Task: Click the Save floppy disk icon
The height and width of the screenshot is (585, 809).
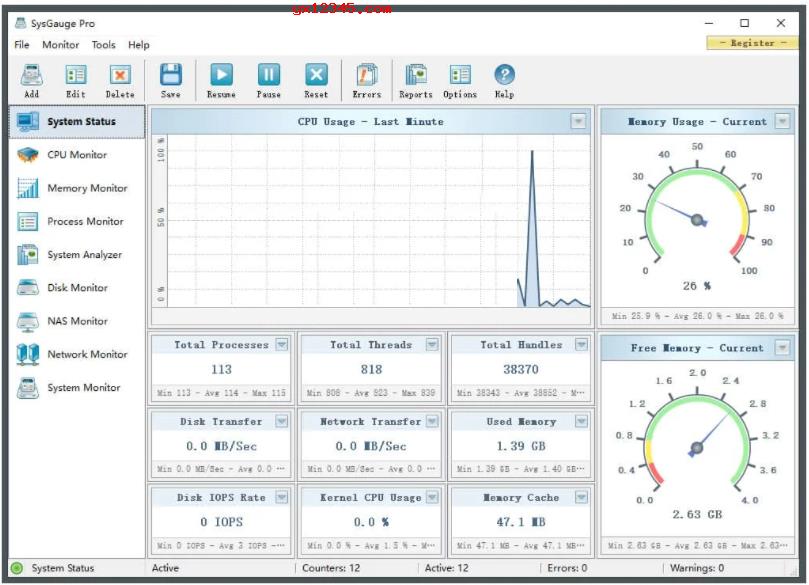Action: pyautogui.click(x=170, y=75)
